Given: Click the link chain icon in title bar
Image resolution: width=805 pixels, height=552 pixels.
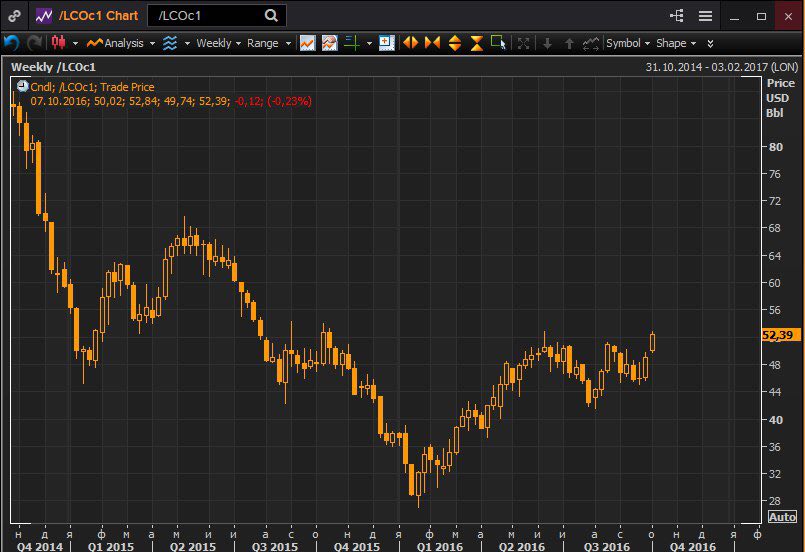Looking at the screenshot, I should (x=15, y=16).
